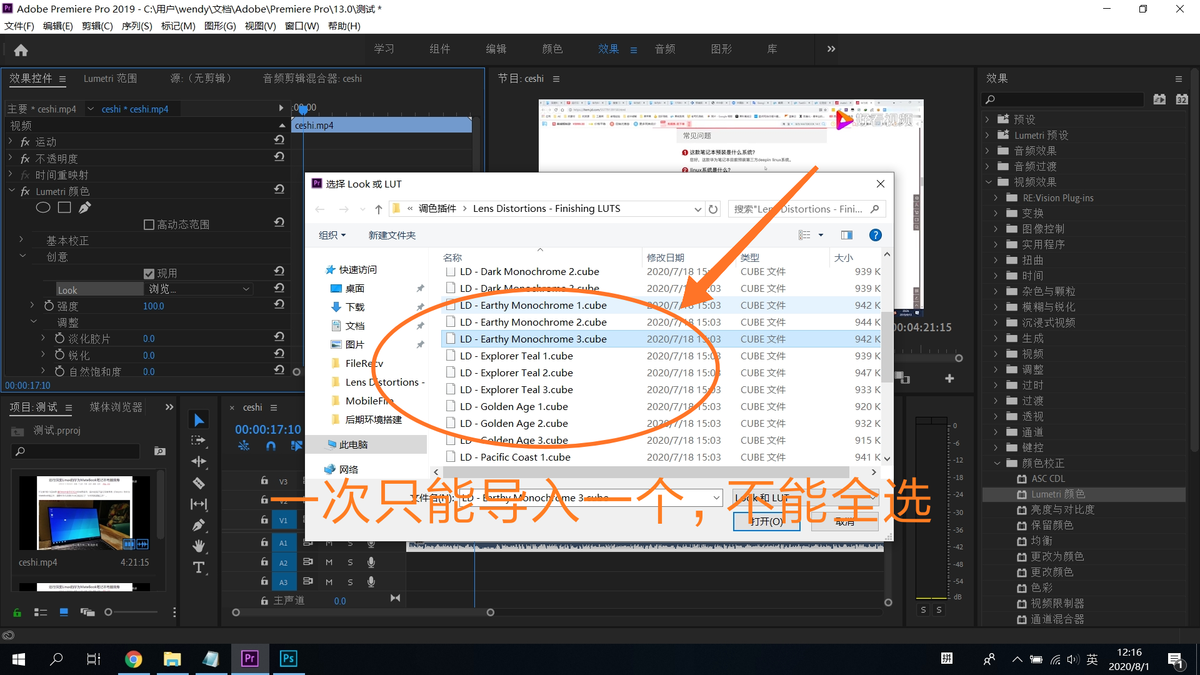1200x675 pixels.
Task: Toggle project panel write lock icon
Action: pyautogui.click(x=16, y=612)
